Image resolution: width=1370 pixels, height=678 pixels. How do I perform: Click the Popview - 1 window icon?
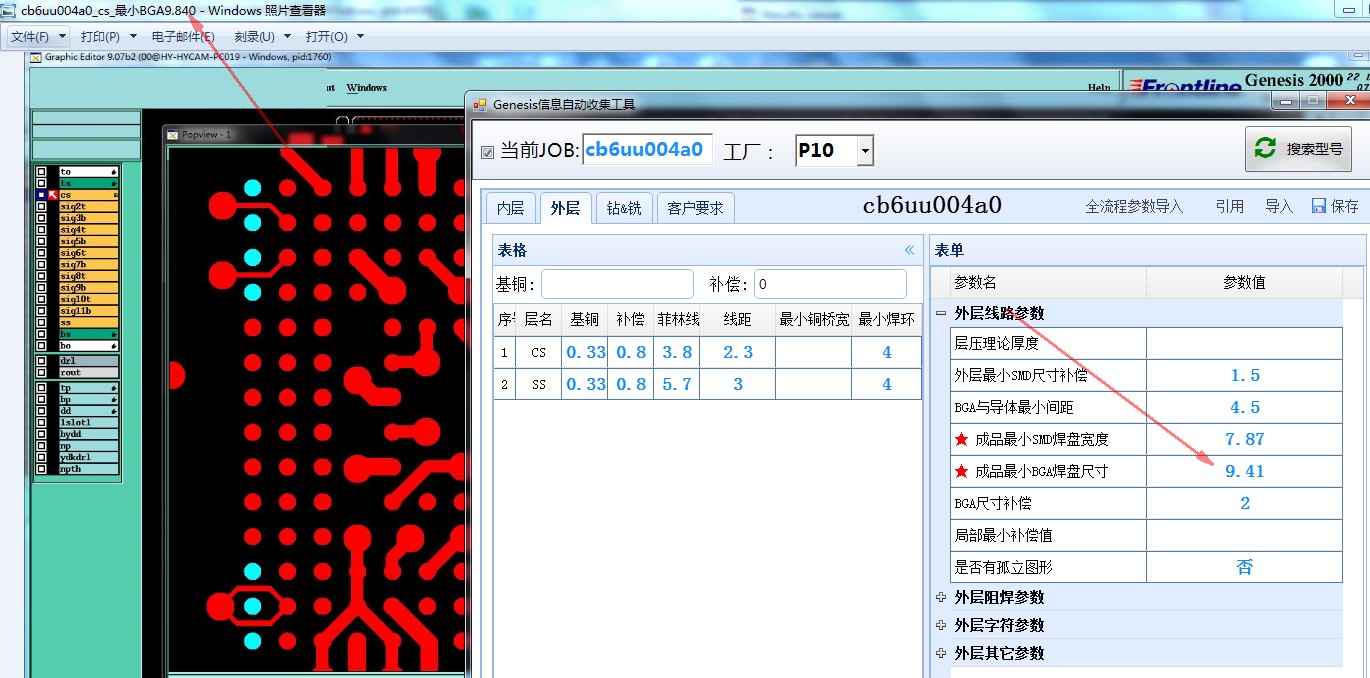(x=172, y=134)
